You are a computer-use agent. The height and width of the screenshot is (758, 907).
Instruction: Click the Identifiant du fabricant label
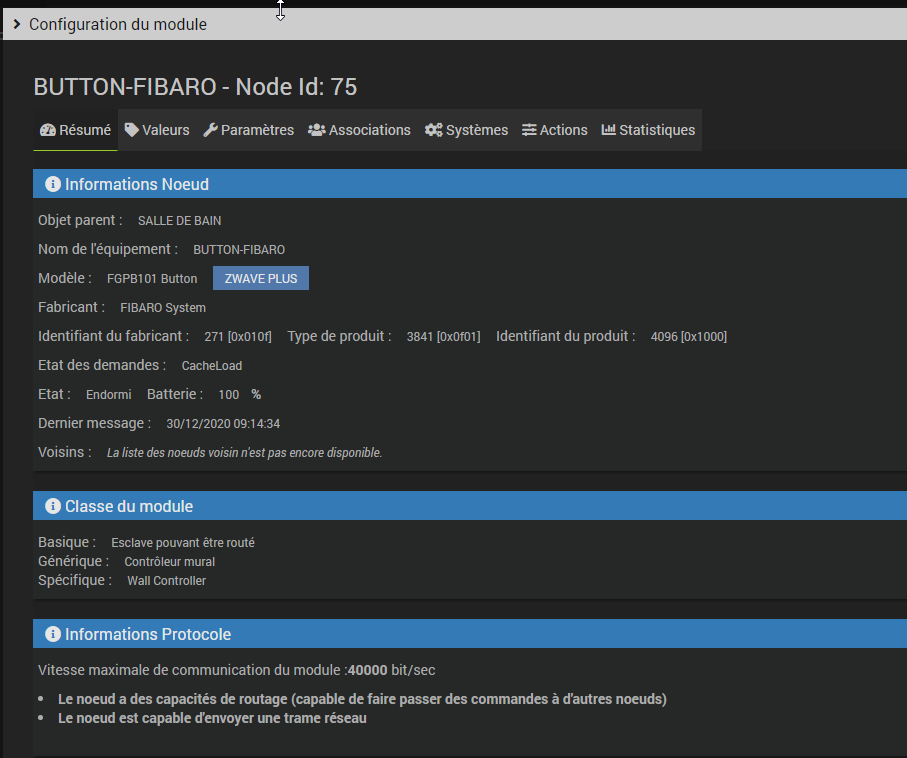point(113,336)
